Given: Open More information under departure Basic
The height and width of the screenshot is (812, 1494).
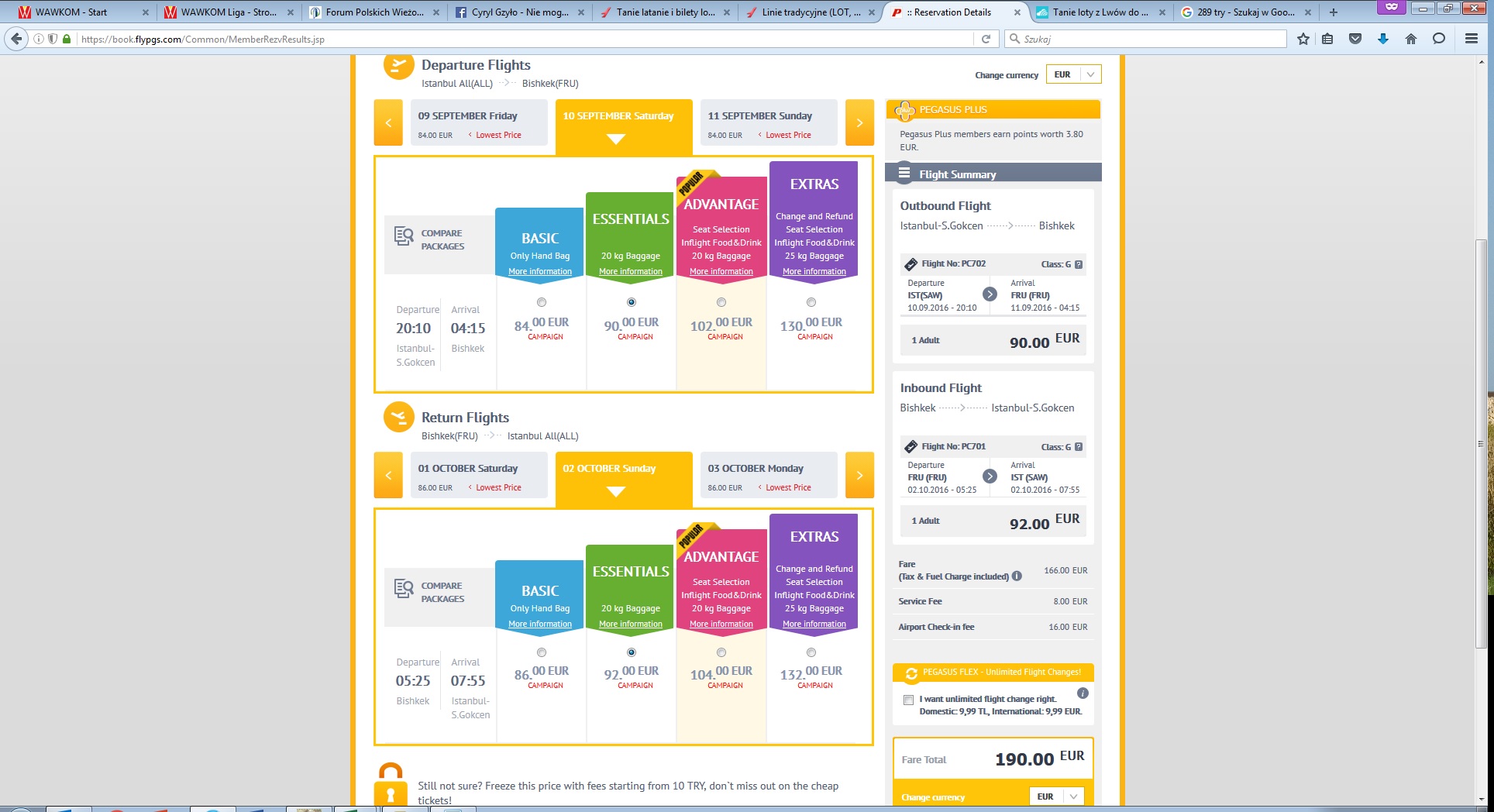Looking at the screenshot, I should [x=540, y=272].
